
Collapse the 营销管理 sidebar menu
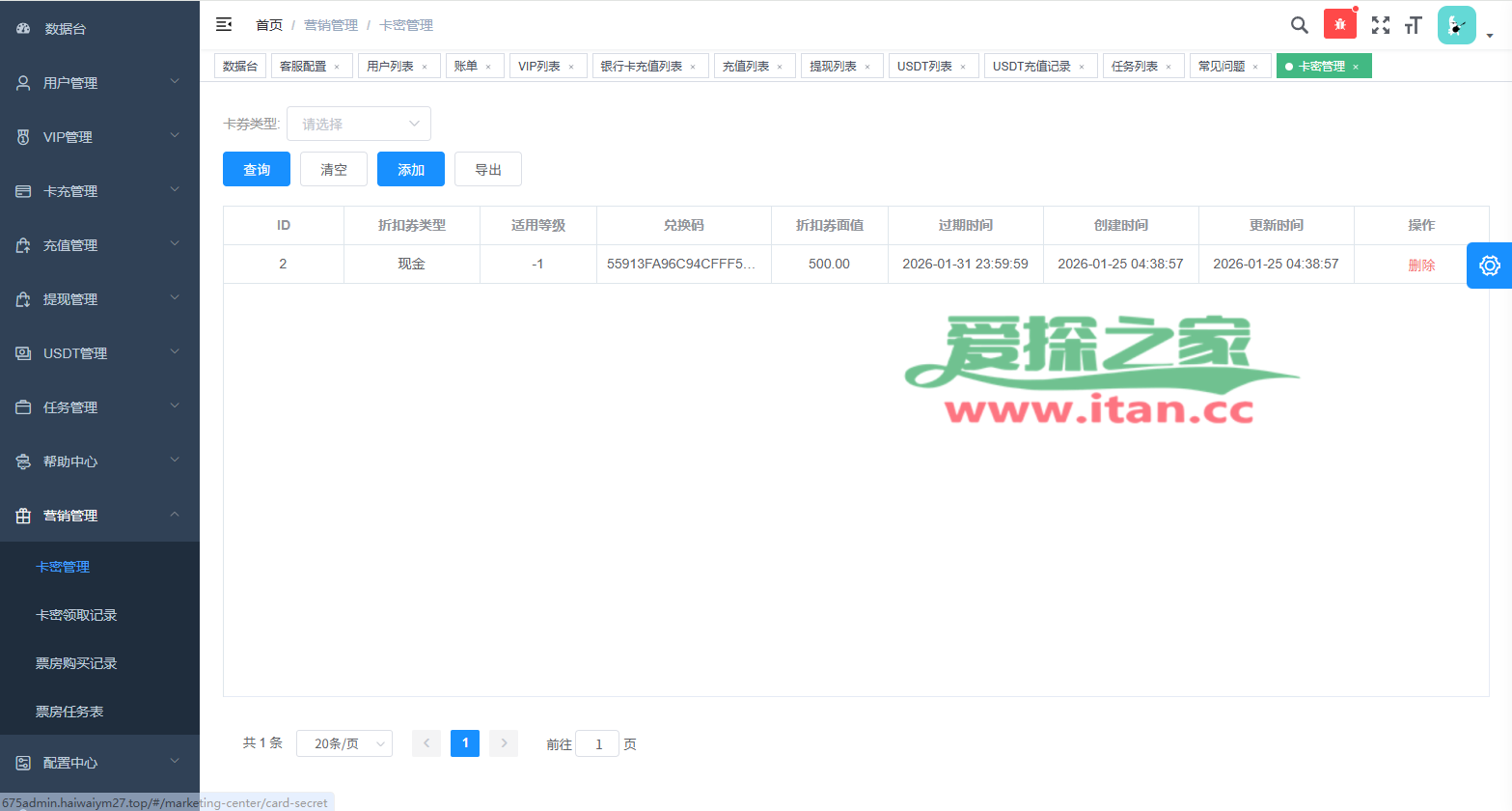pos(99,516)
